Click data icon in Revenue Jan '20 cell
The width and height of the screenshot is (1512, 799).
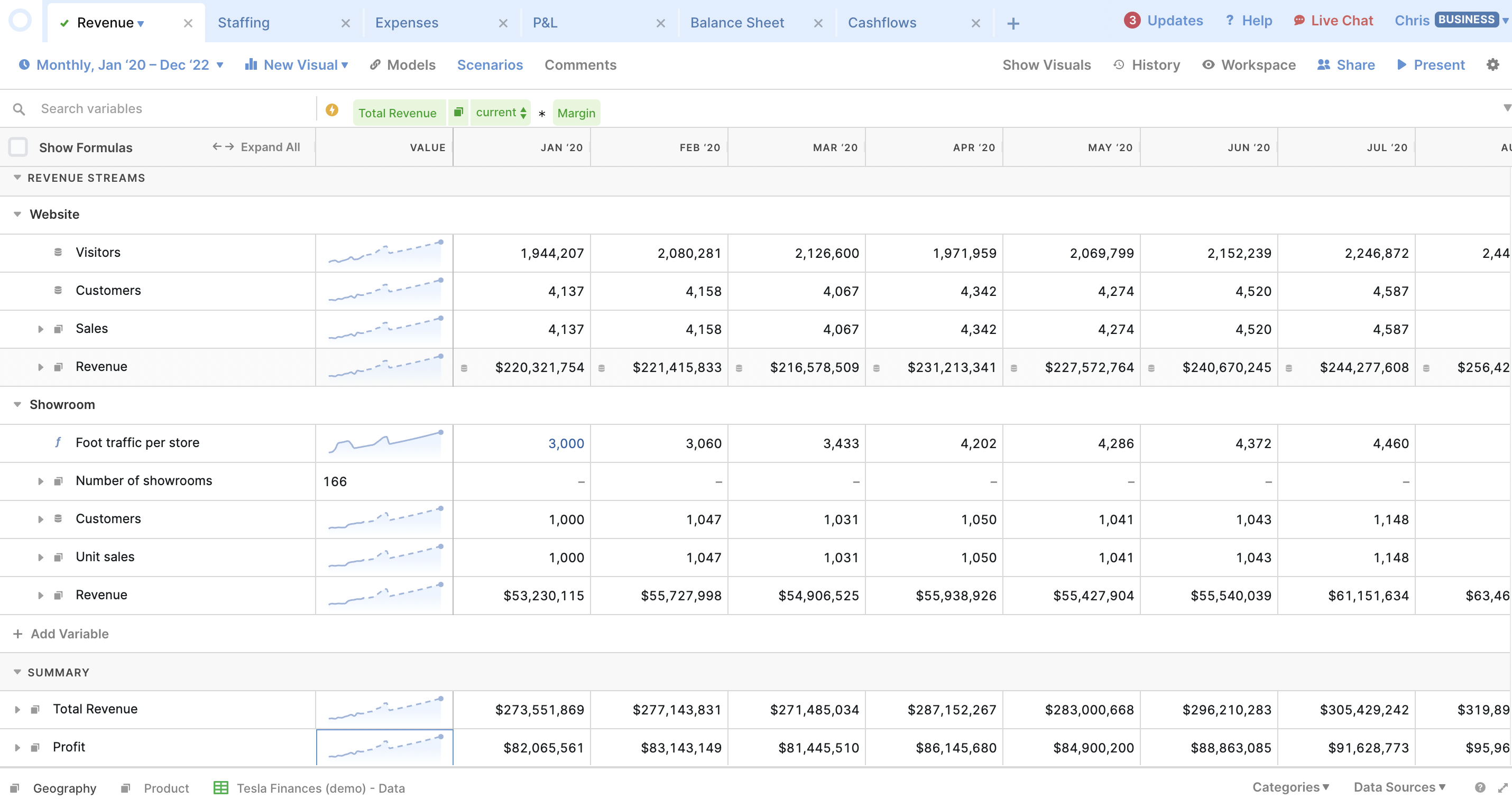click(464, 368)
